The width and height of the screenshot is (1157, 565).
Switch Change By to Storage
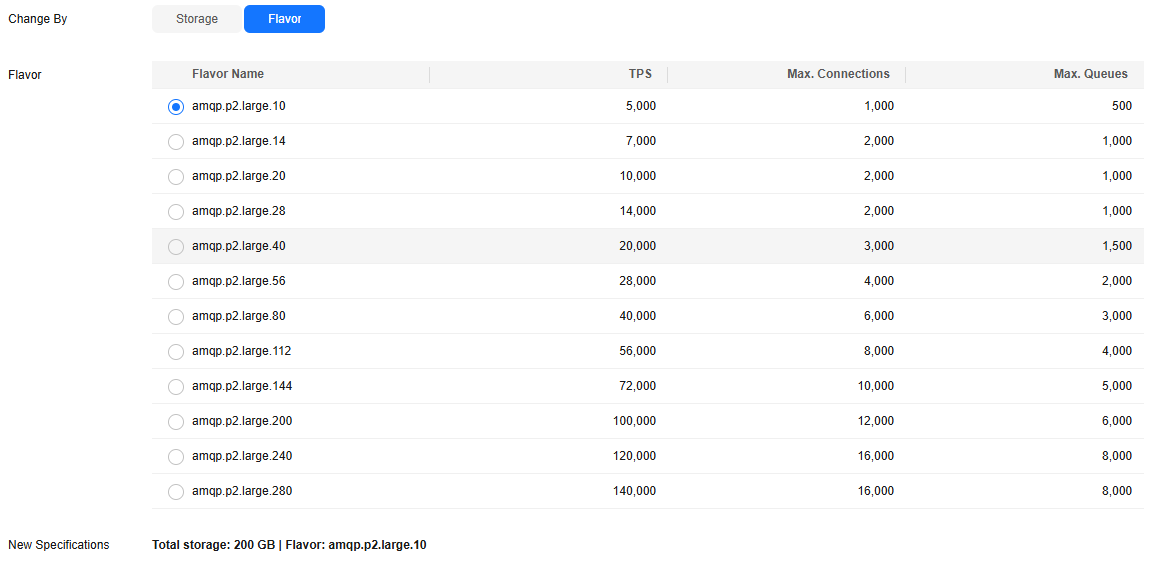click(197, 19)
